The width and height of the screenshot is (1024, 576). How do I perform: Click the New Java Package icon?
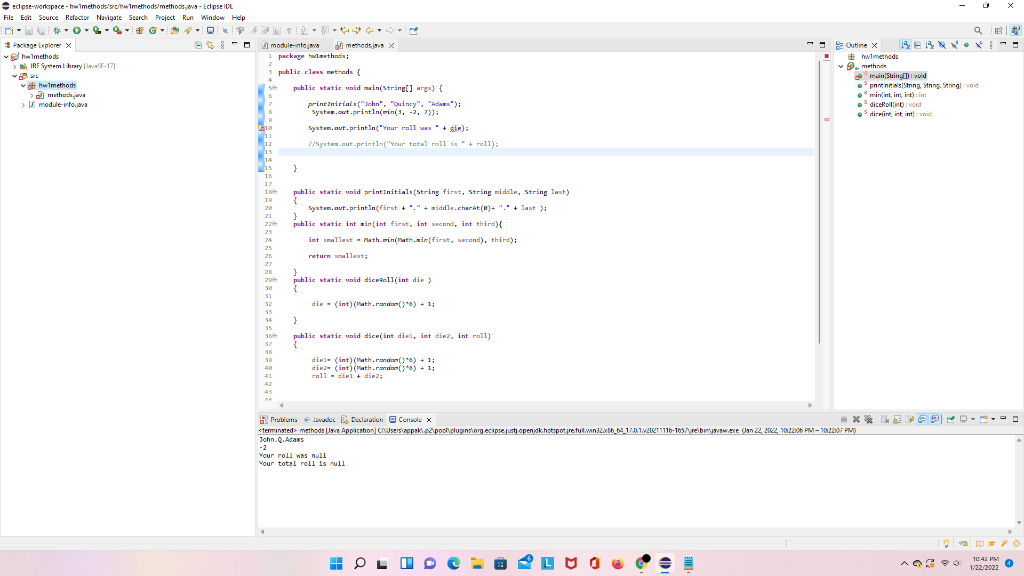(x=140, y=30)
